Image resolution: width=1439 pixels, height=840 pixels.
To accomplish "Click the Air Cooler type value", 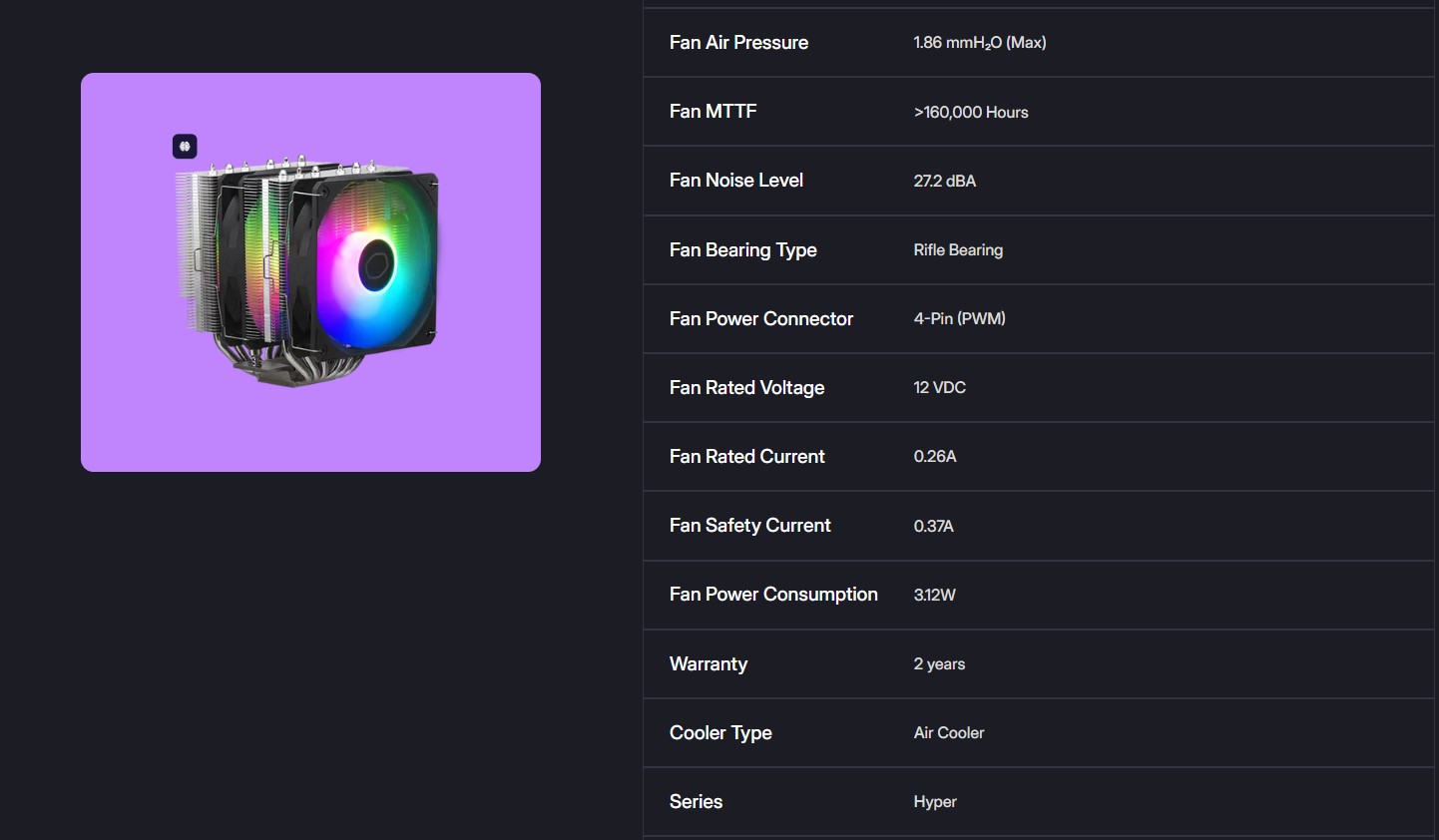I will pos(948,733).
